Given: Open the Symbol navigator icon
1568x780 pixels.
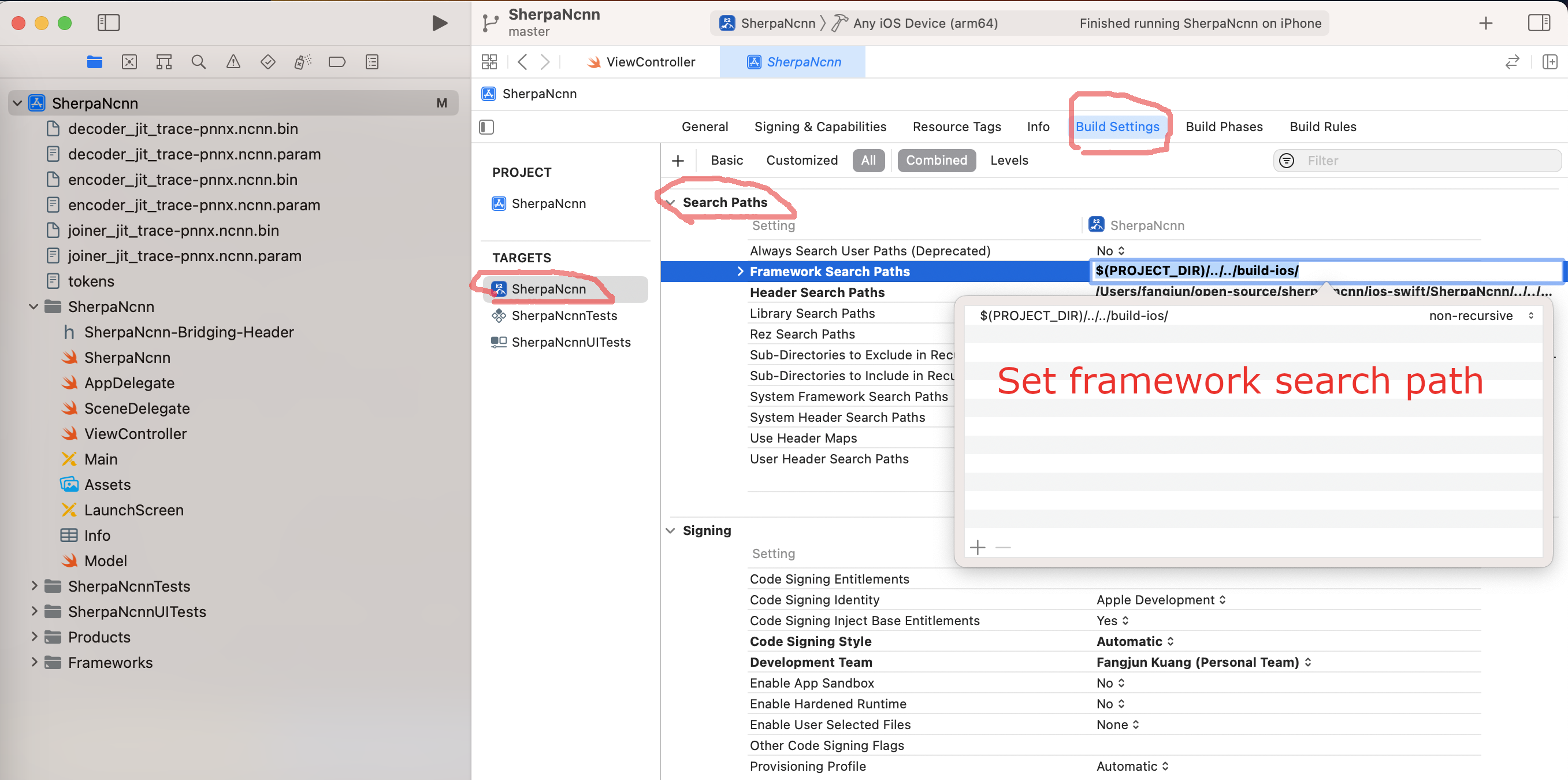Looking at the screenshot, I should tap(164, 61).
